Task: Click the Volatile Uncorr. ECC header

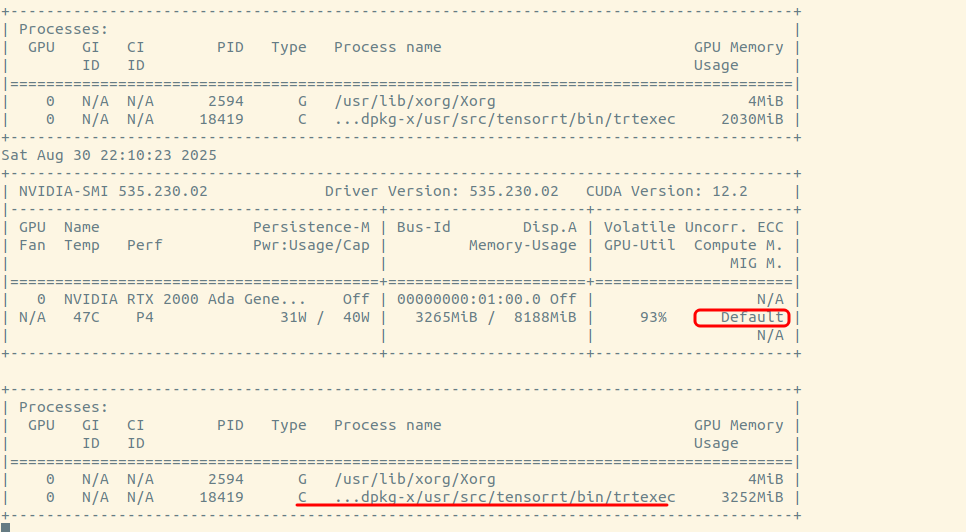Action: (x=694, y=227)
